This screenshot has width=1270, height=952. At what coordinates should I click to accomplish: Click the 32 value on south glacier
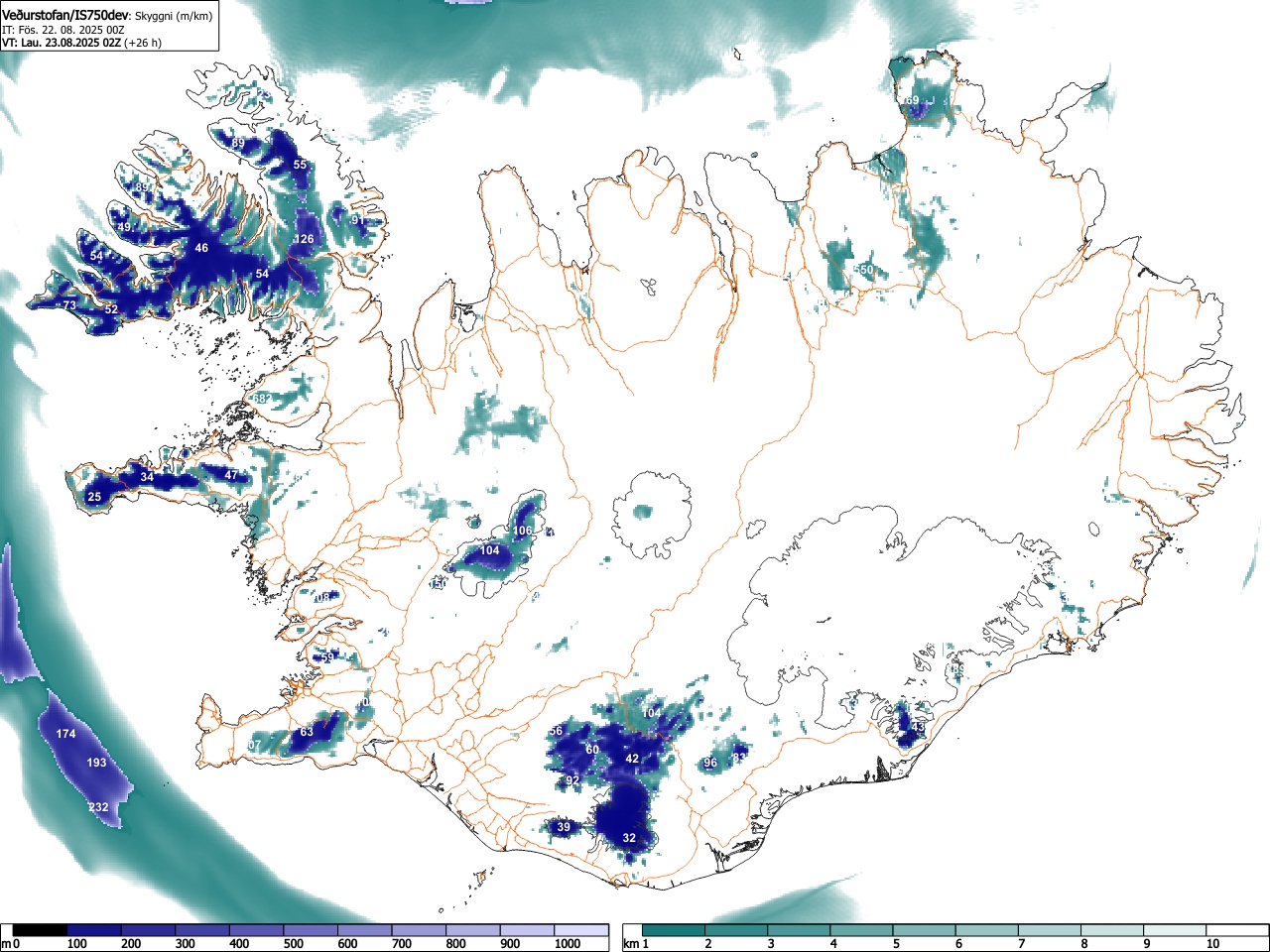coord(629,838)
